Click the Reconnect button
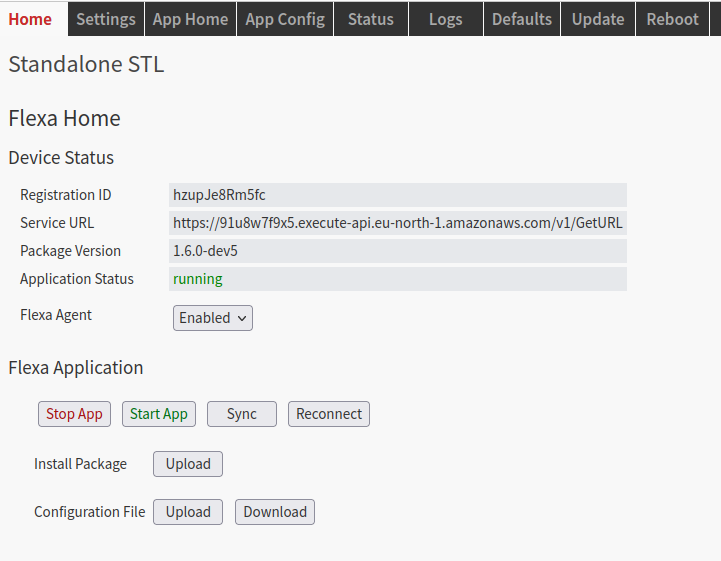This screenshot has height=561, width=721. pos(329,414)
